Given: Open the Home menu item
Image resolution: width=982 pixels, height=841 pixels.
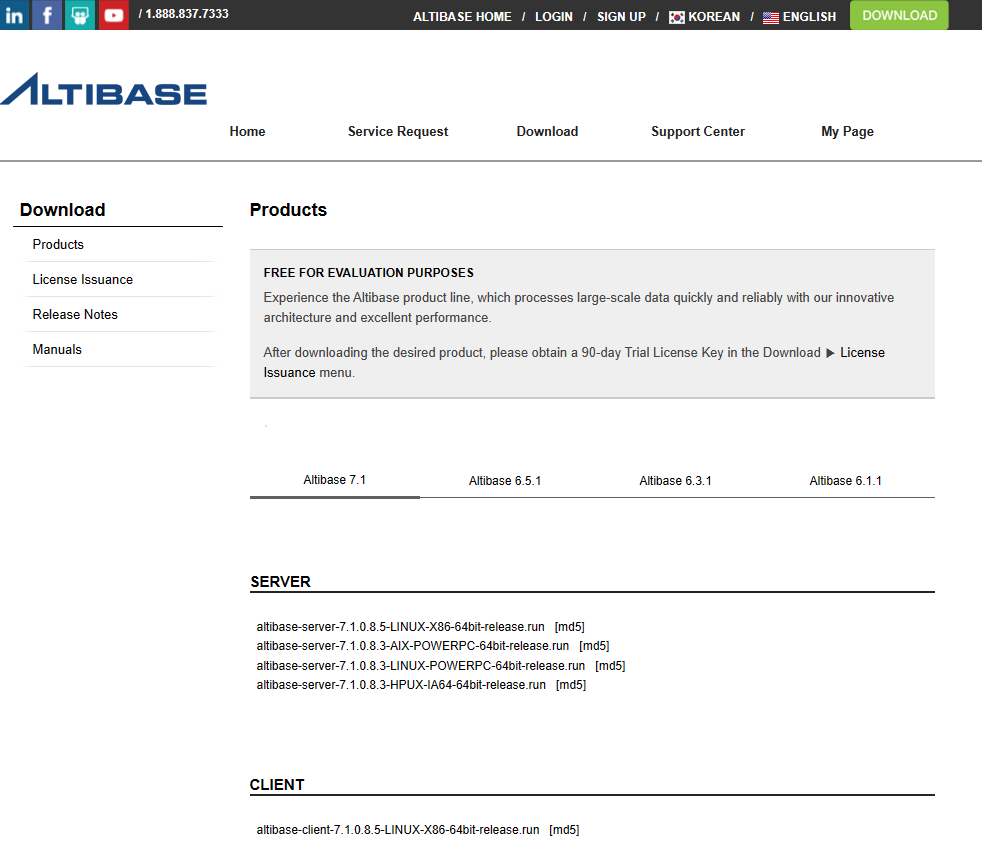Looking at the screenshot, I should pos(247,132).
